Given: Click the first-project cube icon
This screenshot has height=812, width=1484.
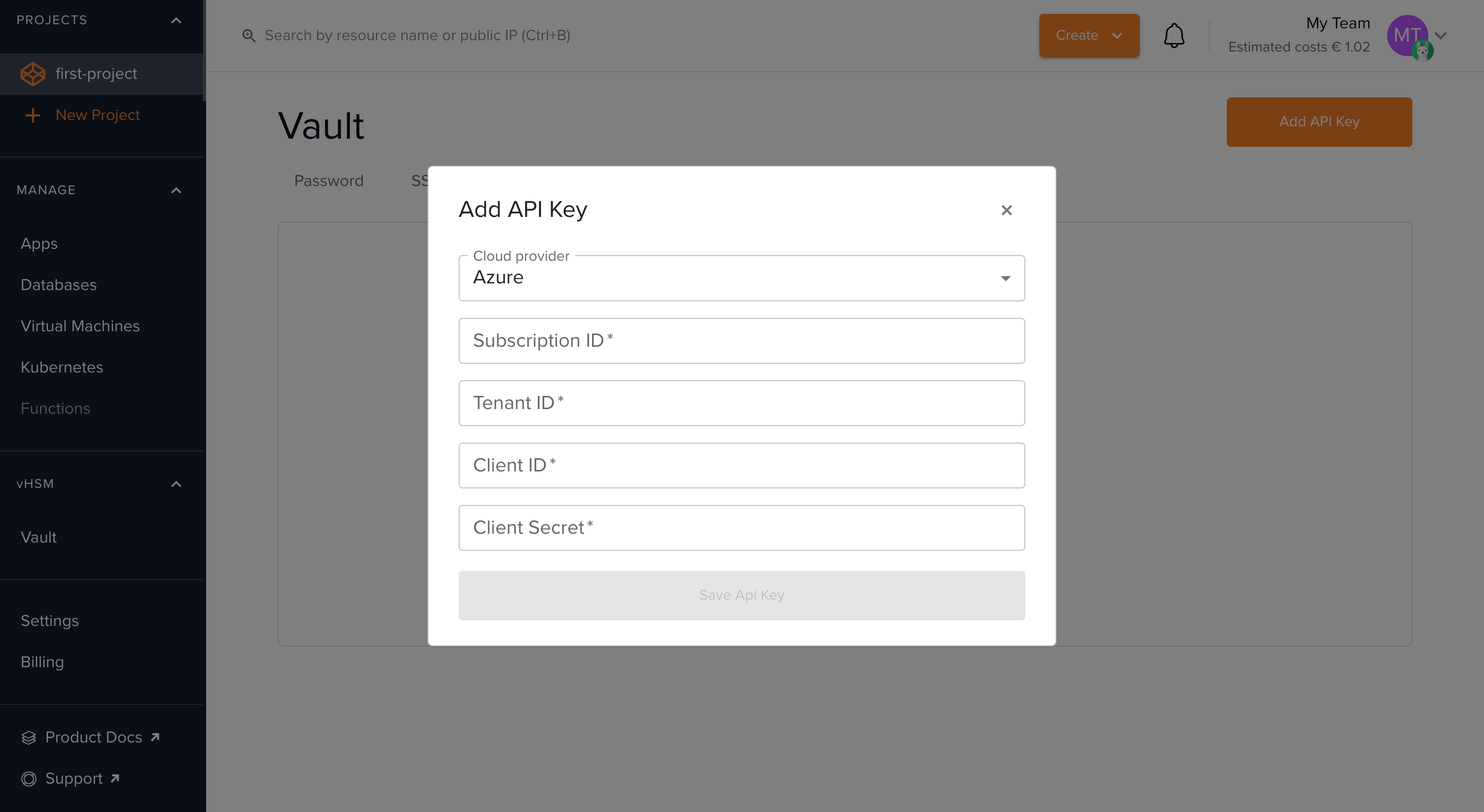Looking at the screenshot, I should 33,74.
